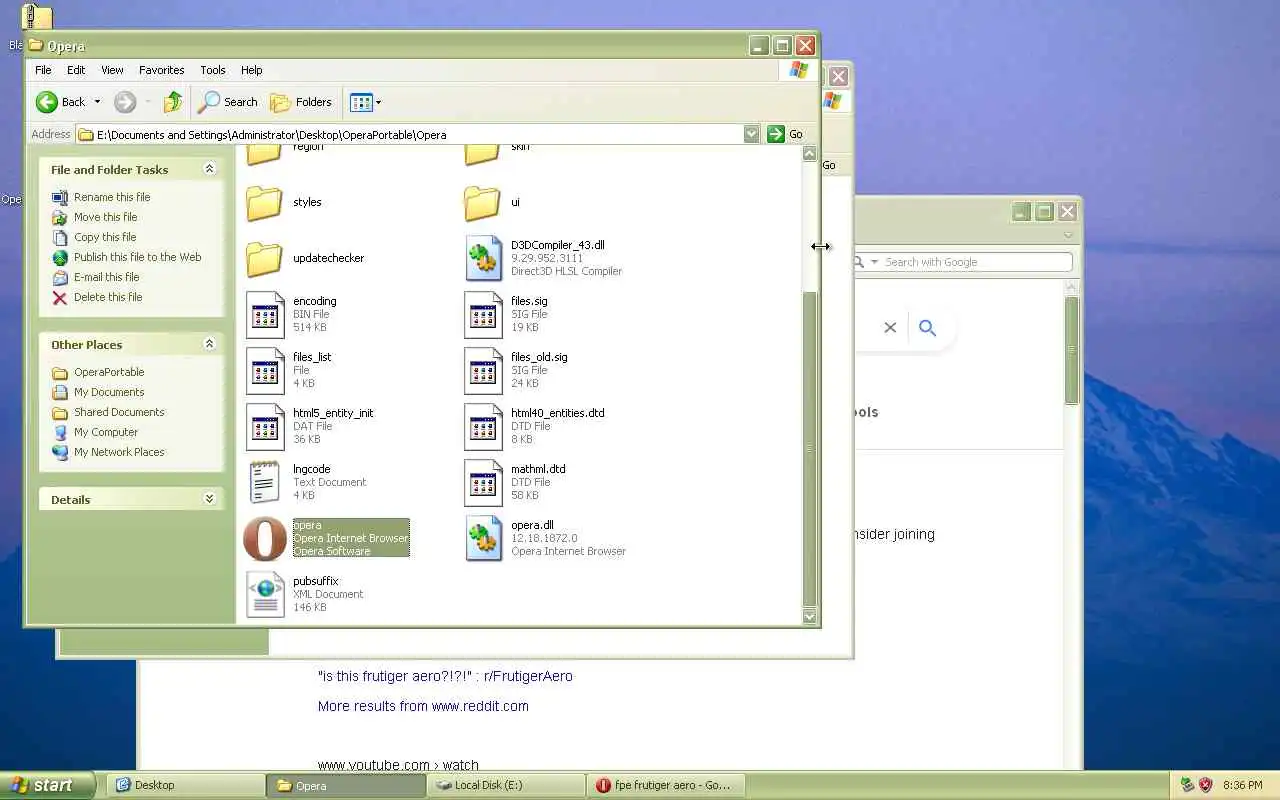Collapse the Other Places panel
This screenshot has height=800, width=1280.
[x=209, y=344]
